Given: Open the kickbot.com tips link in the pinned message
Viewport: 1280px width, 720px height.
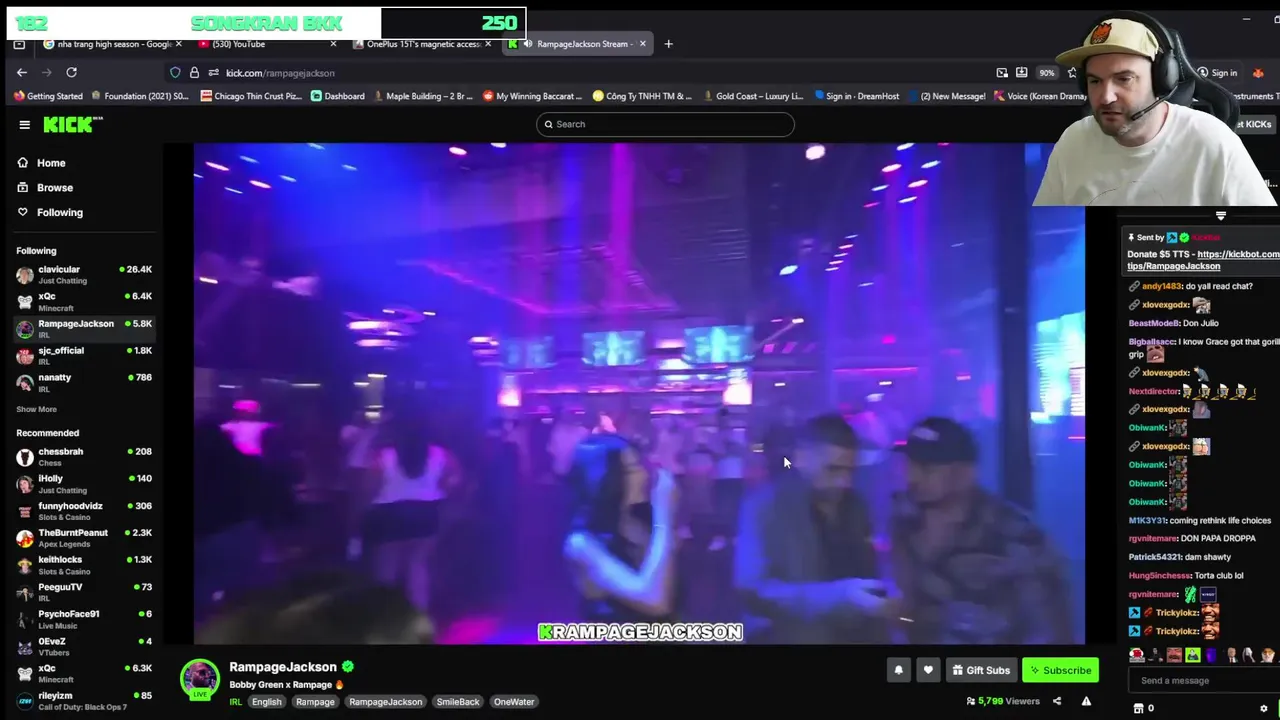Looking at the screenshot, I should [x=1203, y=260].
